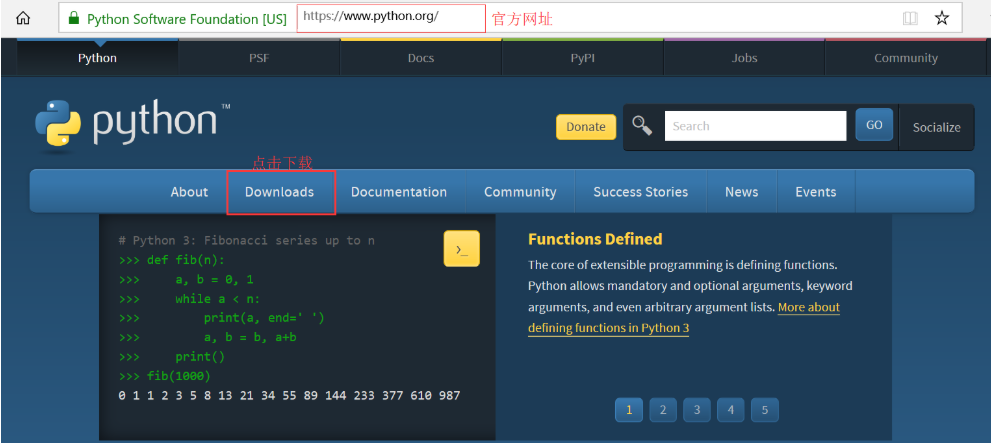Open the Community top tab
The image size is (991, 443).
pyautogui.click(x=906, y=58)
